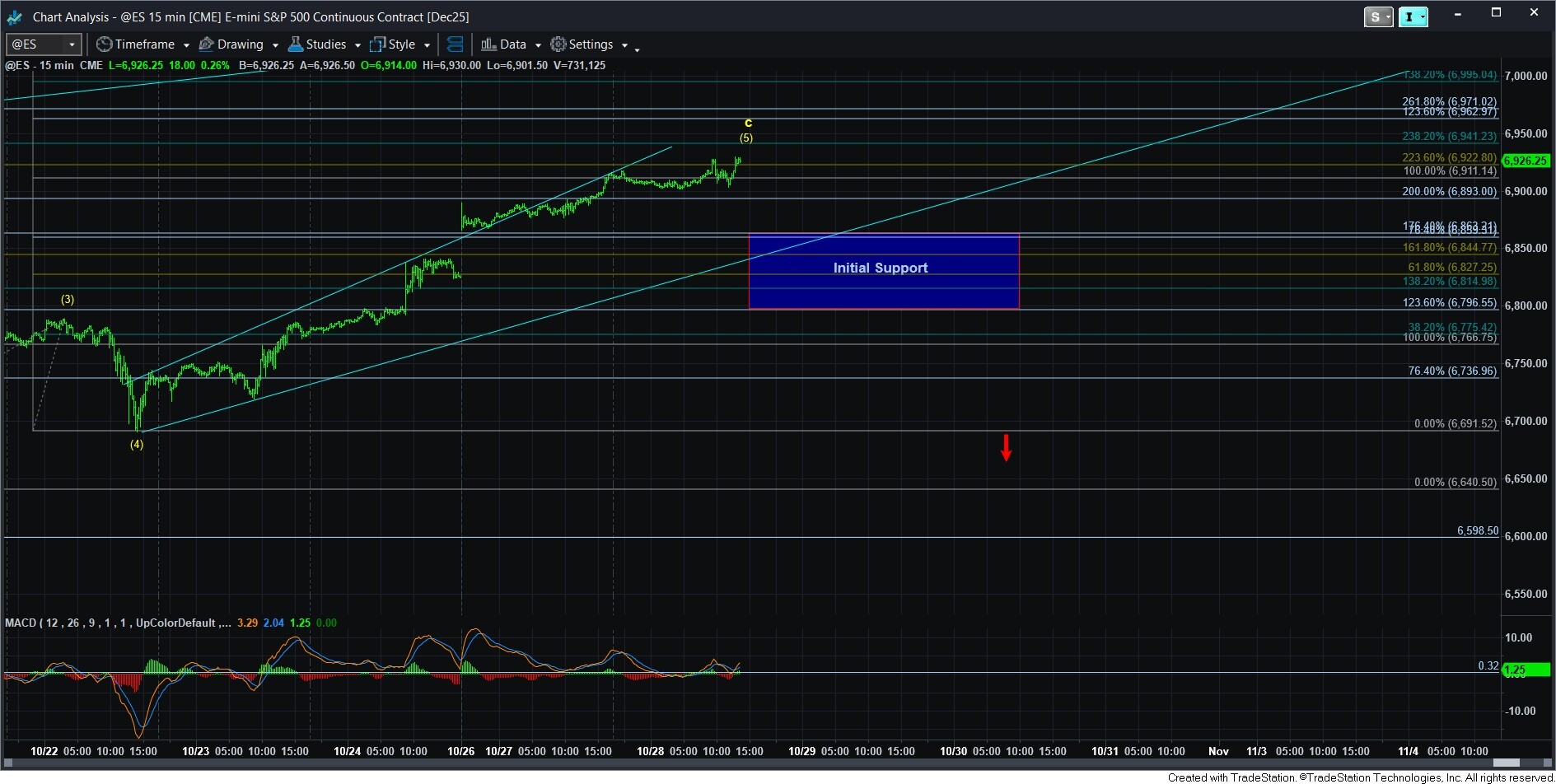
Task: Click the Data bar chart icon
Action: 488,44
